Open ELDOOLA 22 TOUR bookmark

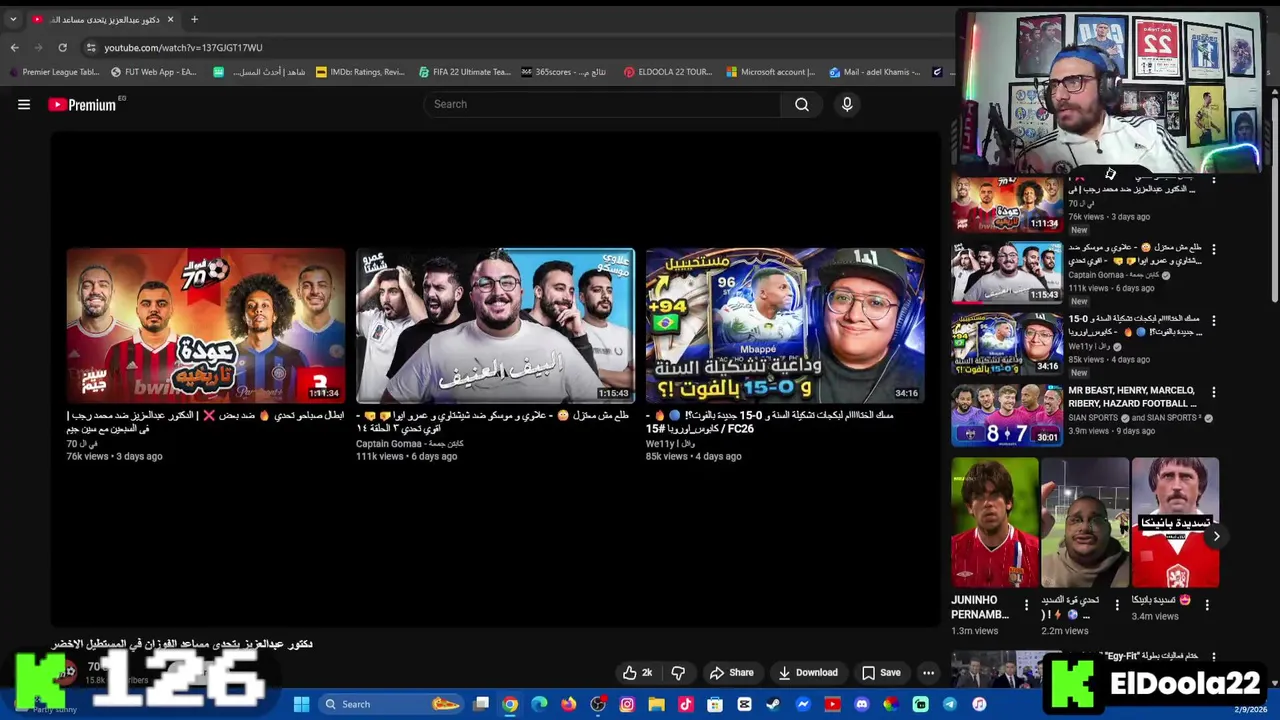[x=668, y=72]
